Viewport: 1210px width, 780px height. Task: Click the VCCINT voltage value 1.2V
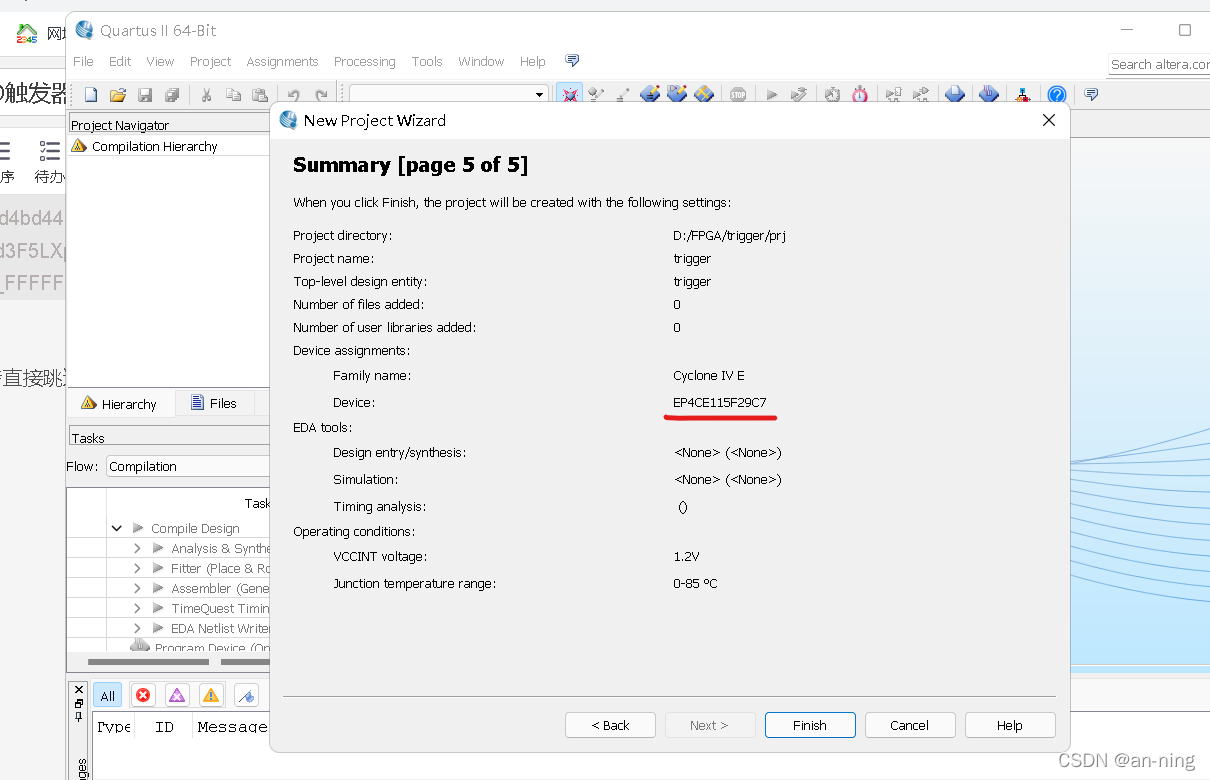(686, 556)
